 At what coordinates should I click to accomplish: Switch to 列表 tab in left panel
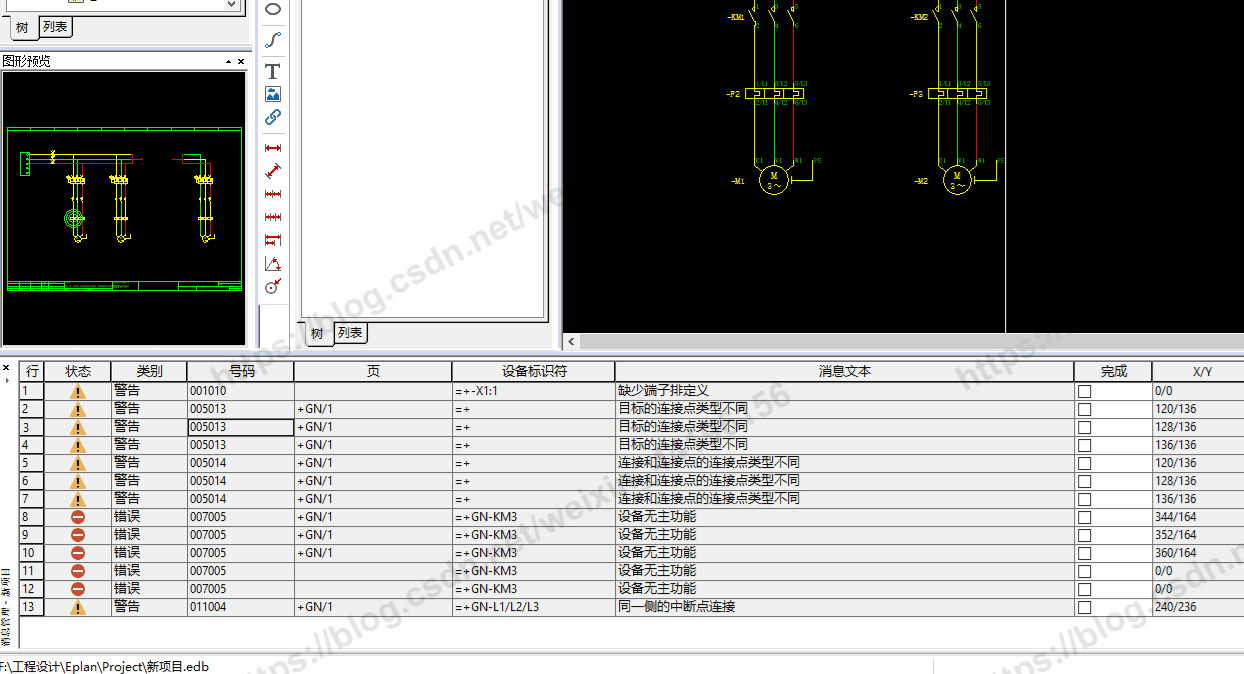click(55, 27)
